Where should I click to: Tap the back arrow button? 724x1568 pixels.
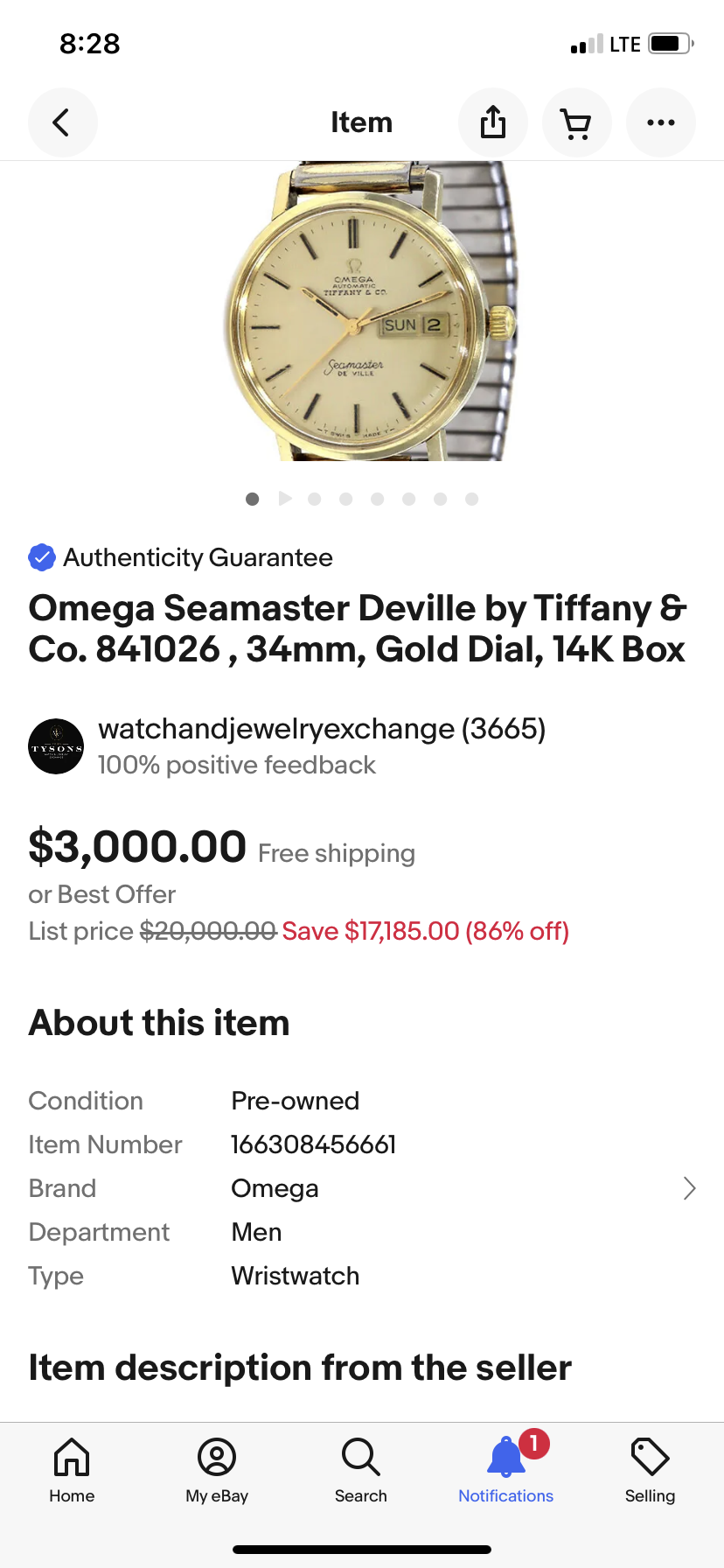pos(62,122)
